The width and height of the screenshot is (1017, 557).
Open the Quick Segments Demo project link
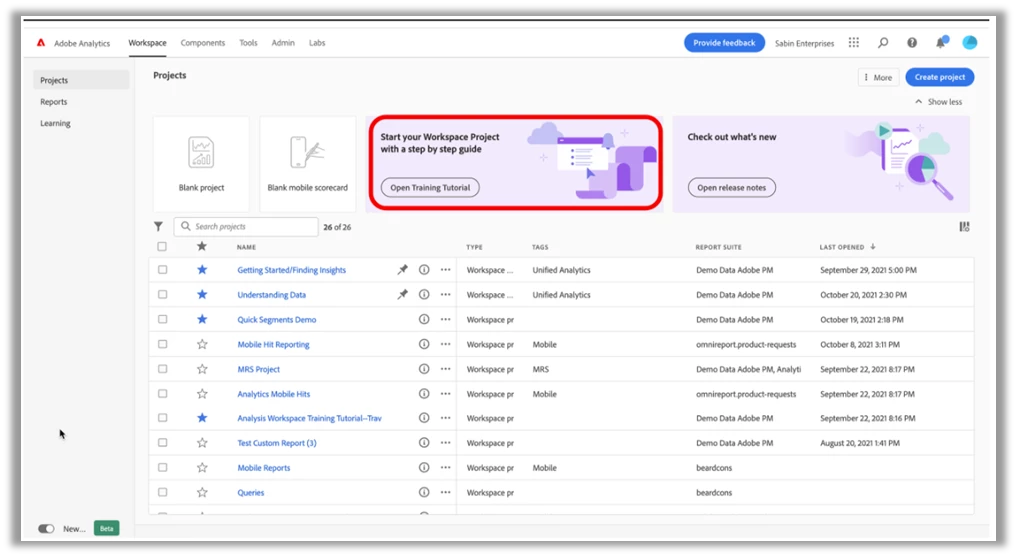[277, 320]
